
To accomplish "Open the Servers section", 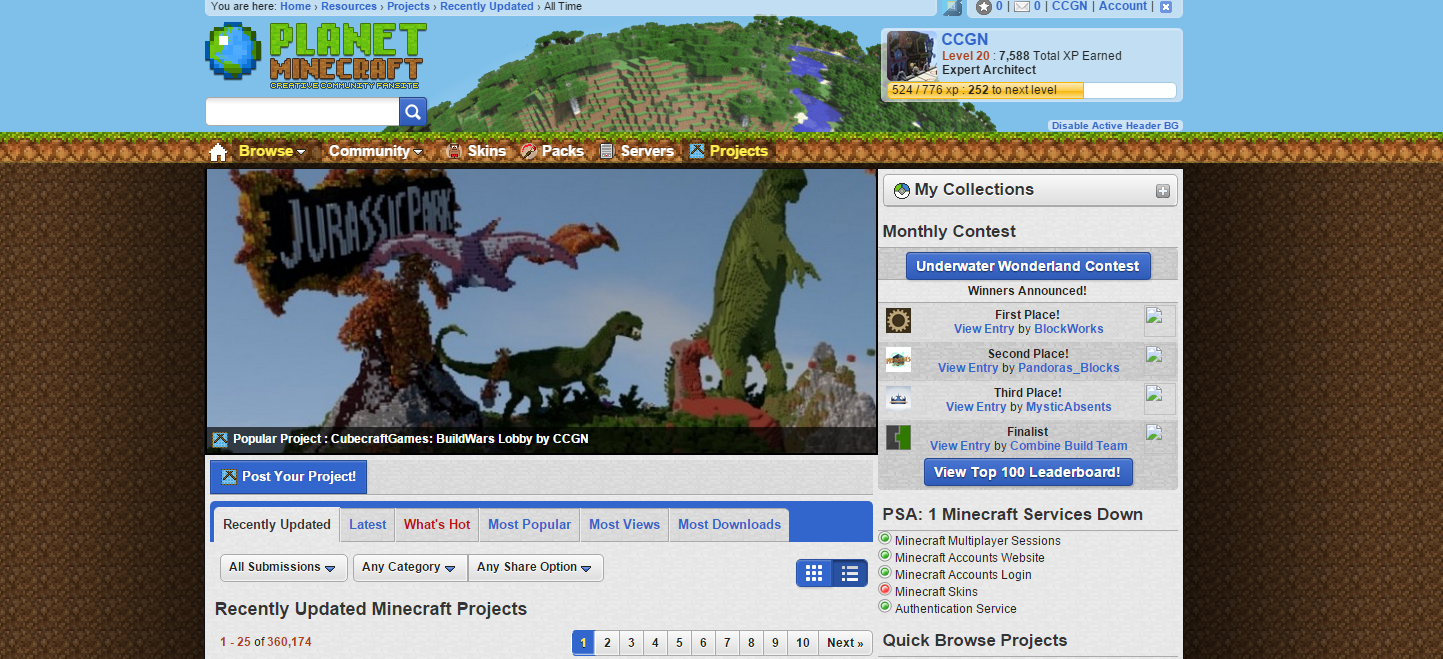I will 636,151.
